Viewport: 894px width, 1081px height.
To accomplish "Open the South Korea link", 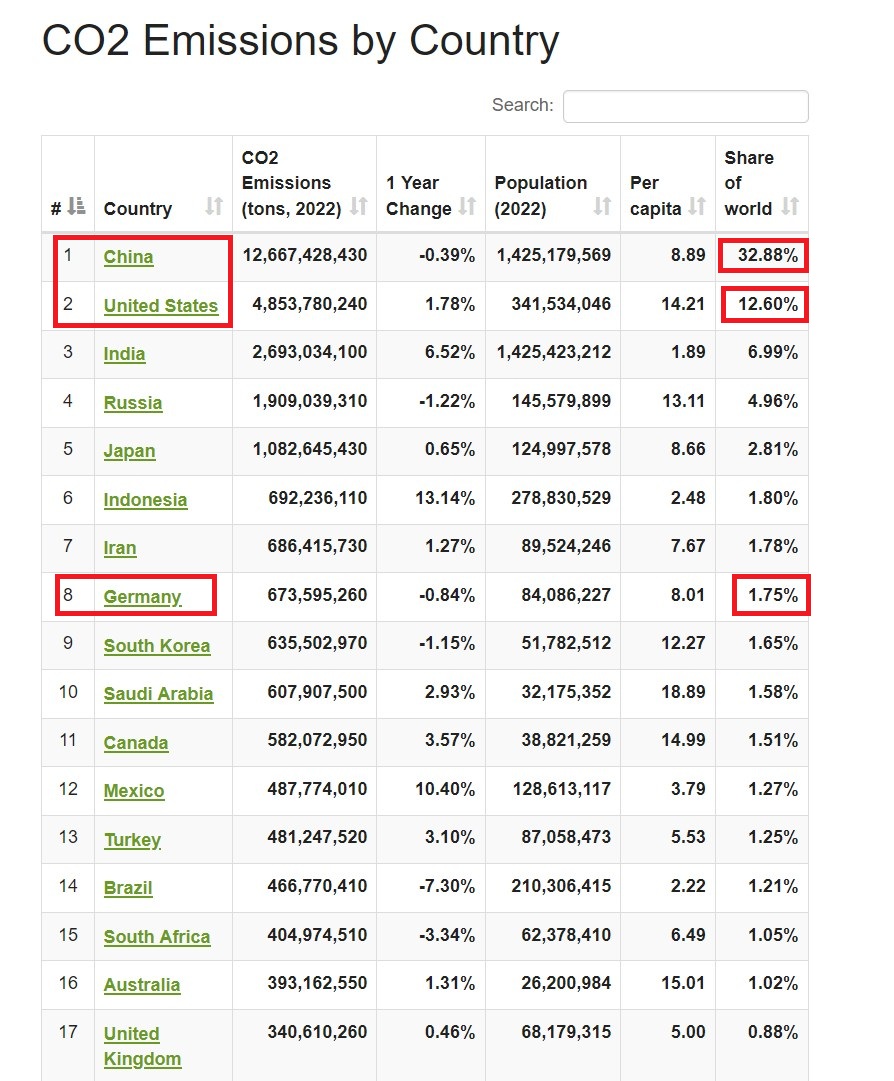I will pos(157,646).
